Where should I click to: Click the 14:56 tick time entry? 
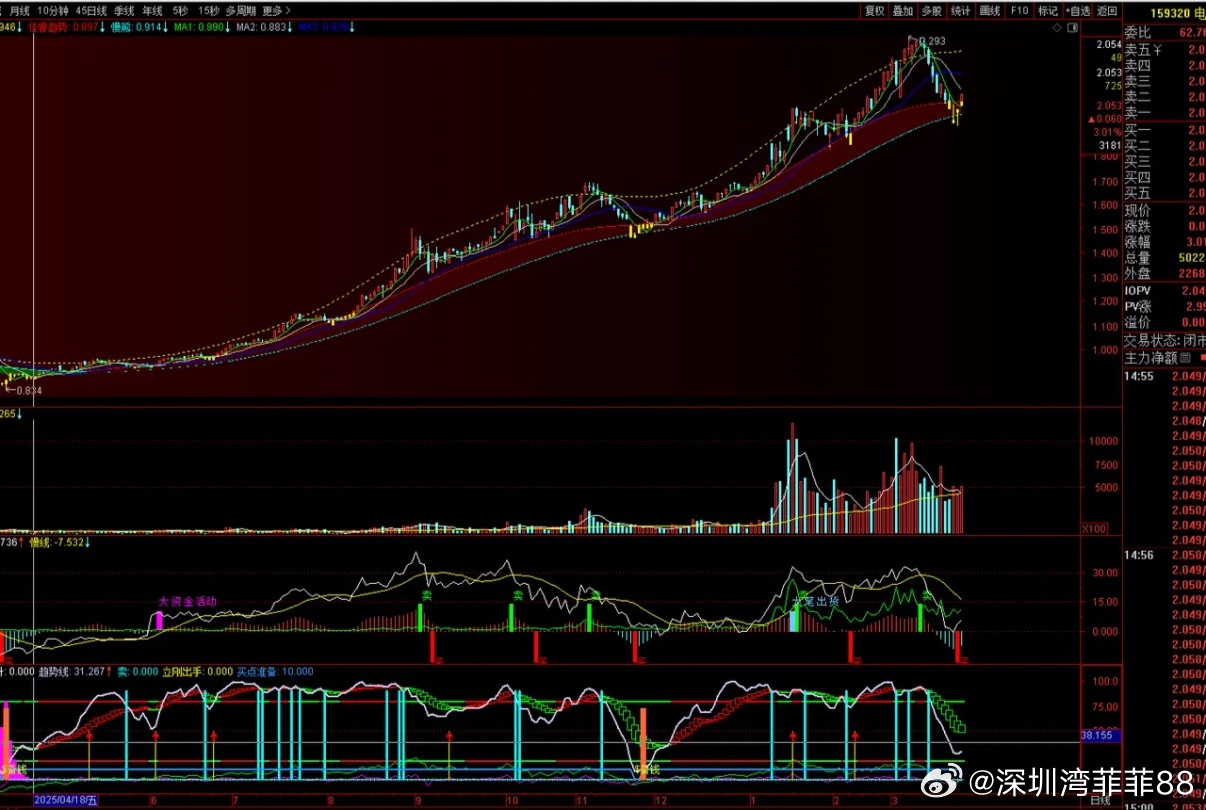[1139, 554]
